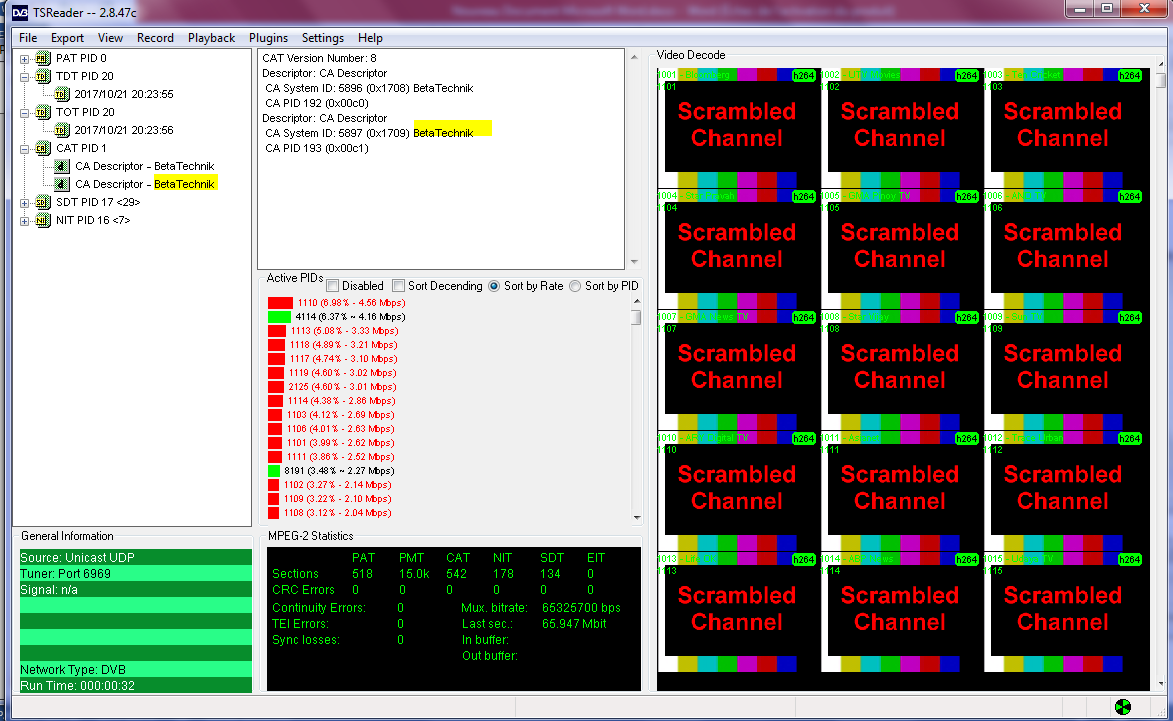Screen dimensions: 1173x721
Task: Click the TOT PID 20 table icon
Action: 42,113
